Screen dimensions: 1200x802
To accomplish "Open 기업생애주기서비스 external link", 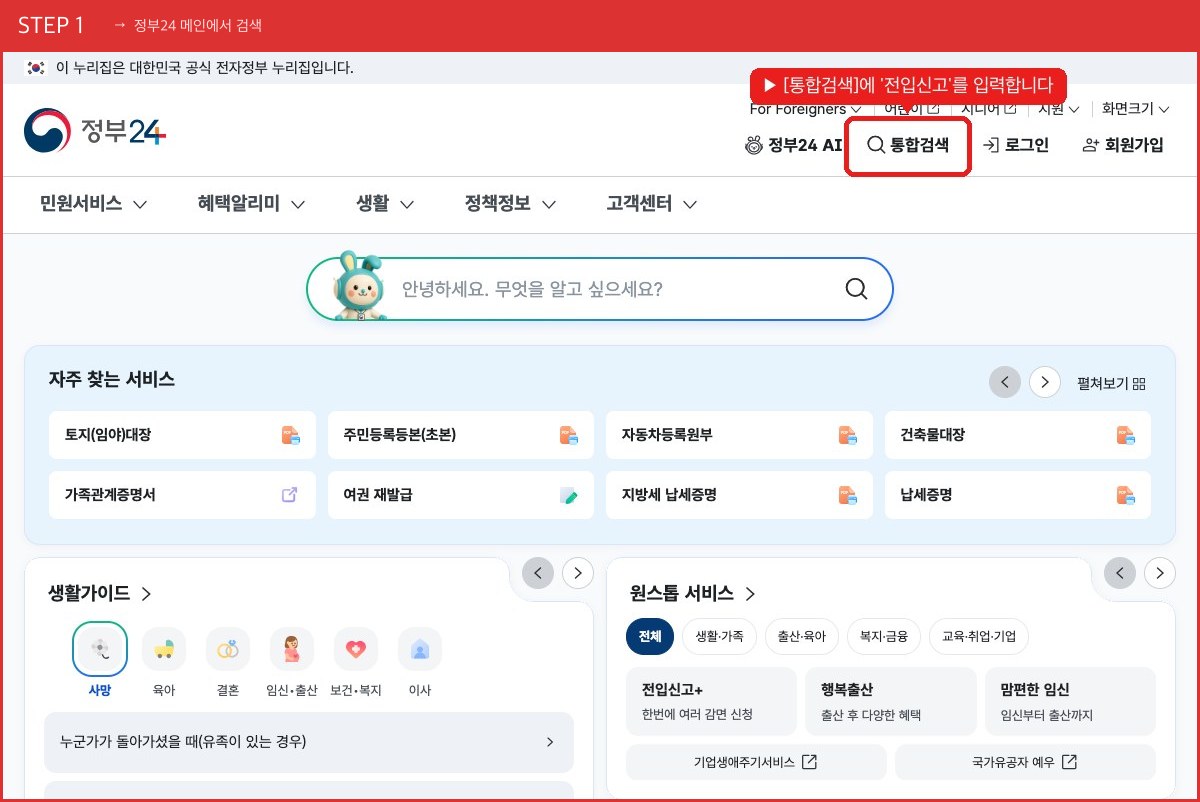I will tap(756, 762).
